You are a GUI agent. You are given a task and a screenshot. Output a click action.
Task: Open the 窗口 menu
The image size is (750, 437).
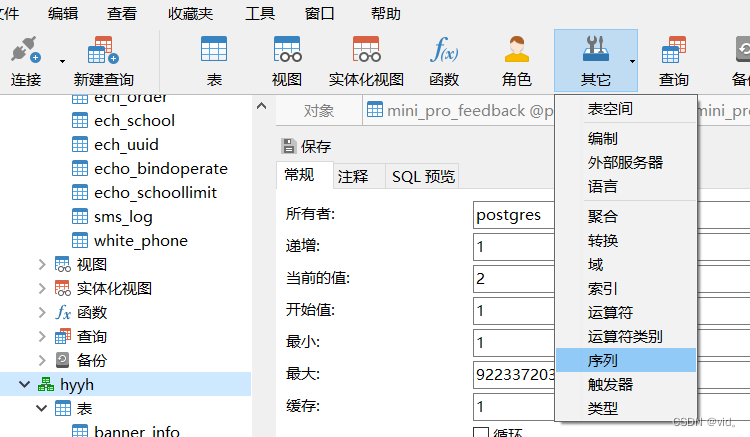click(x=320, y=13)
